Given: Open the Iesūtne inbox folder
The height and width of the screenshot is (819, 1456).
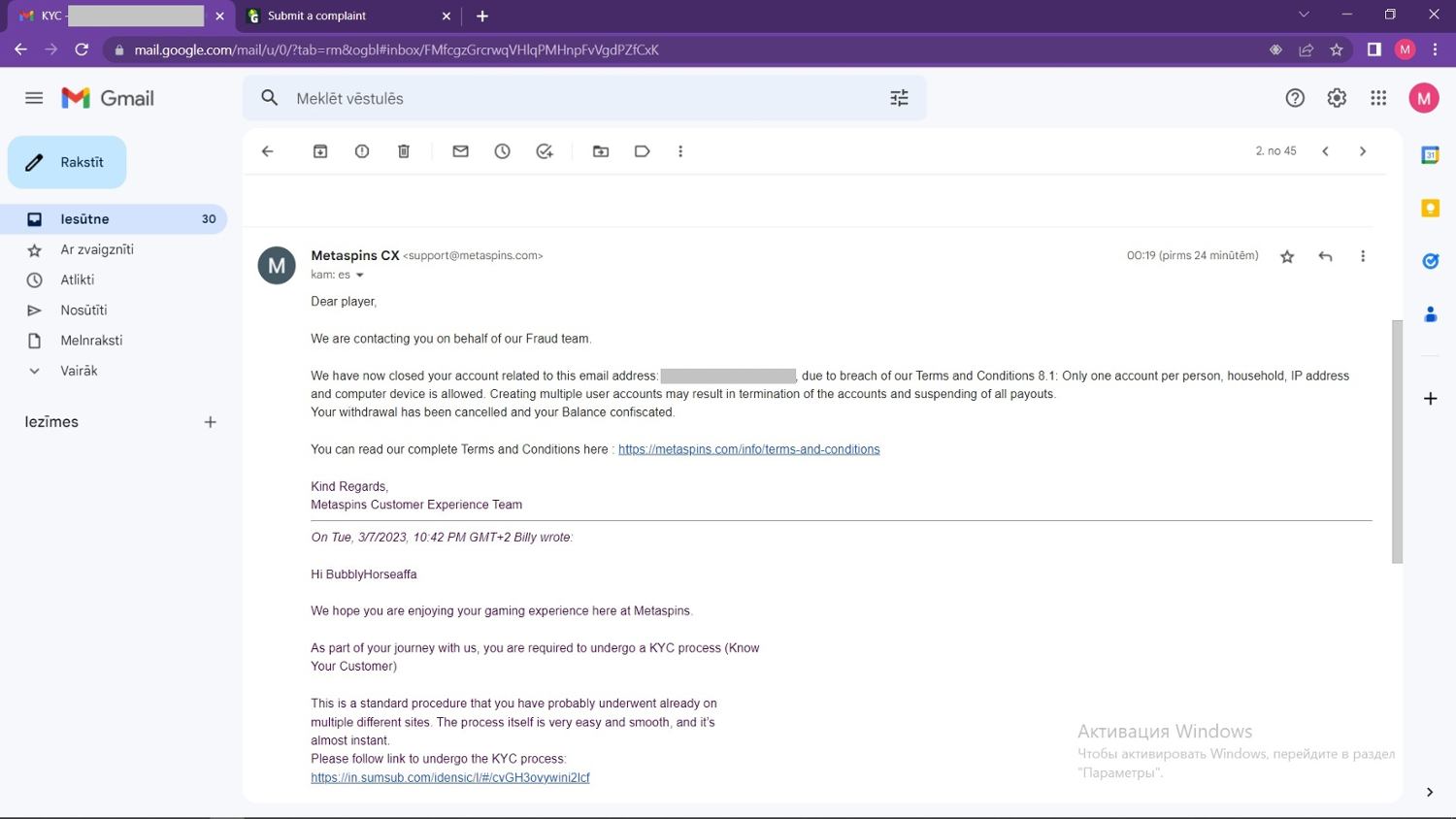Looking at the screenshot, I should [85, 219].
